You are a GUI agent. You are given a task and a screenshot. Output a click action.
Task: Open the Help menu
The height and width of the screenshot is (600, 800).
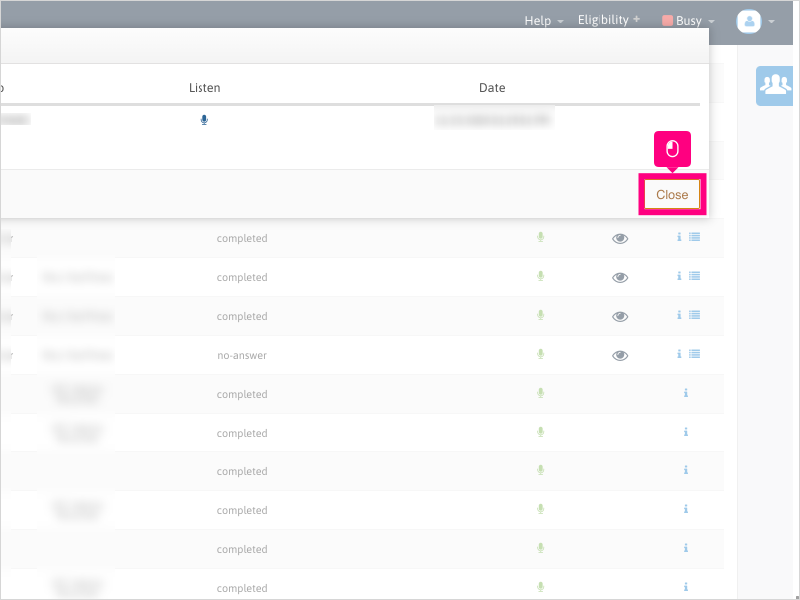544,21
